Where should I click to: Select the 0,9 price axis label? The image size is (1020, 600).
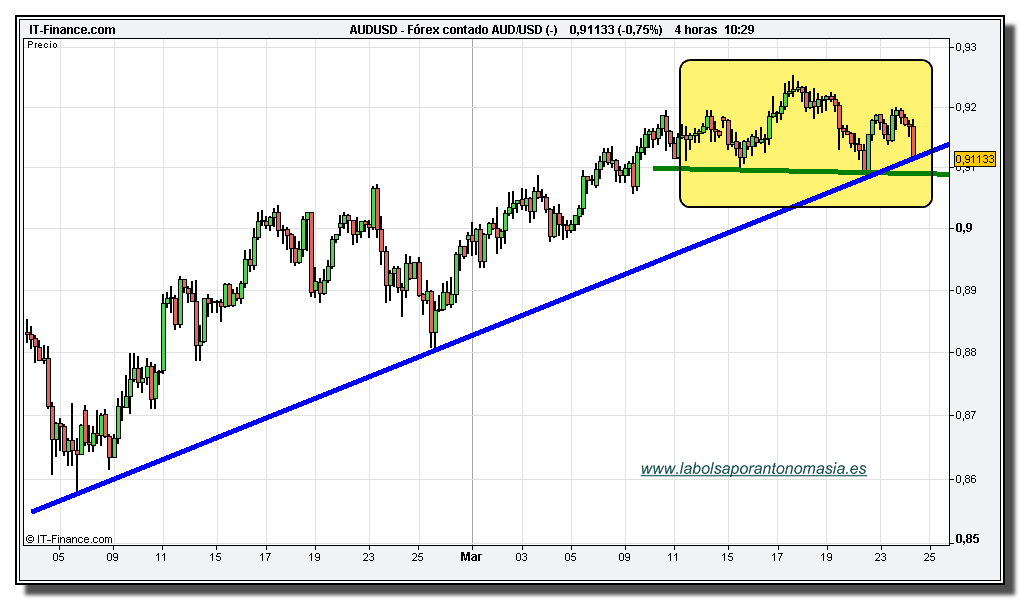click(963, 228)
